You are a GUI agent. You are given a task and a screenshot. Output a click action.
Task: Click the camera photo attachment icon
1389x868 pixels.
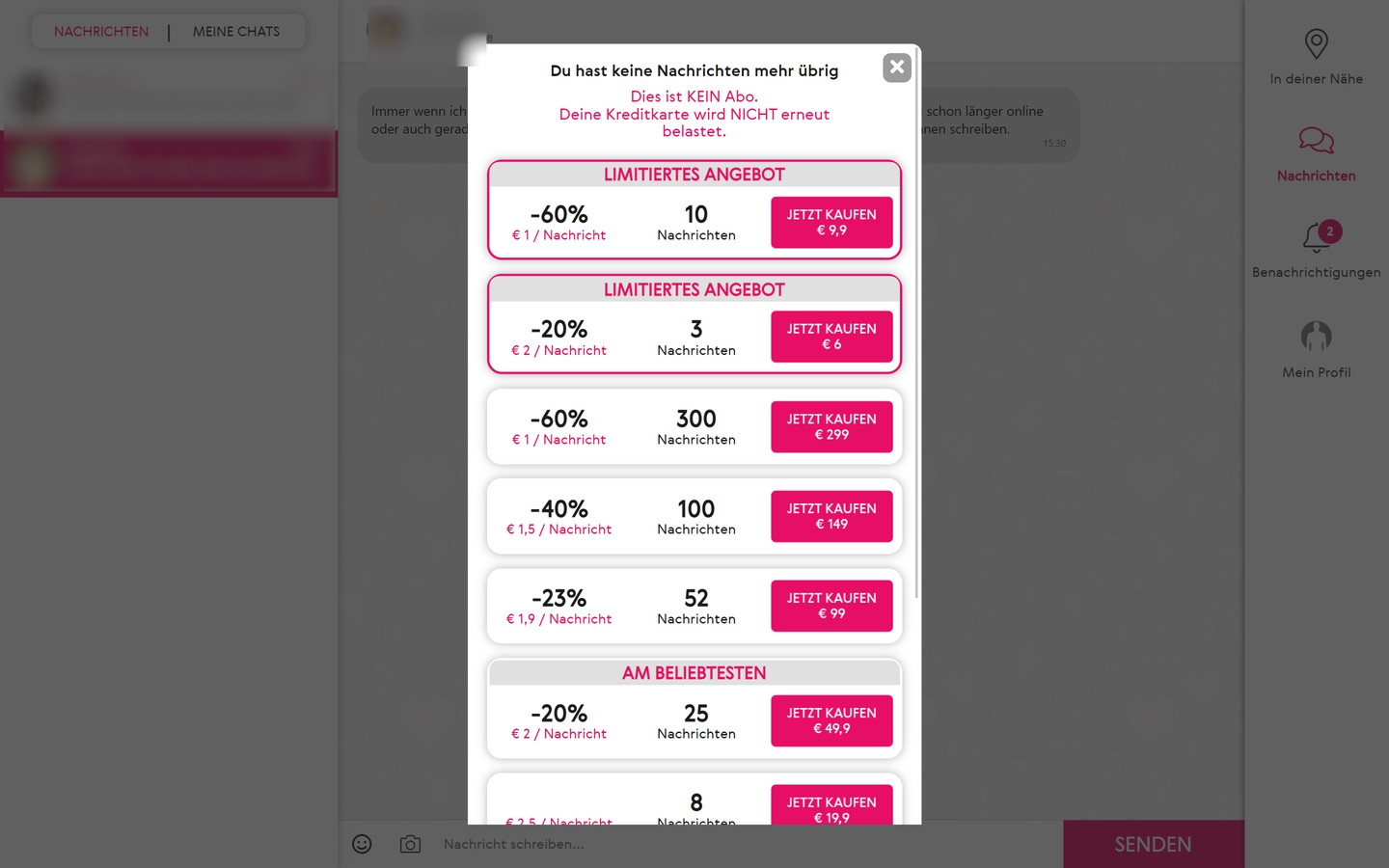410,844
